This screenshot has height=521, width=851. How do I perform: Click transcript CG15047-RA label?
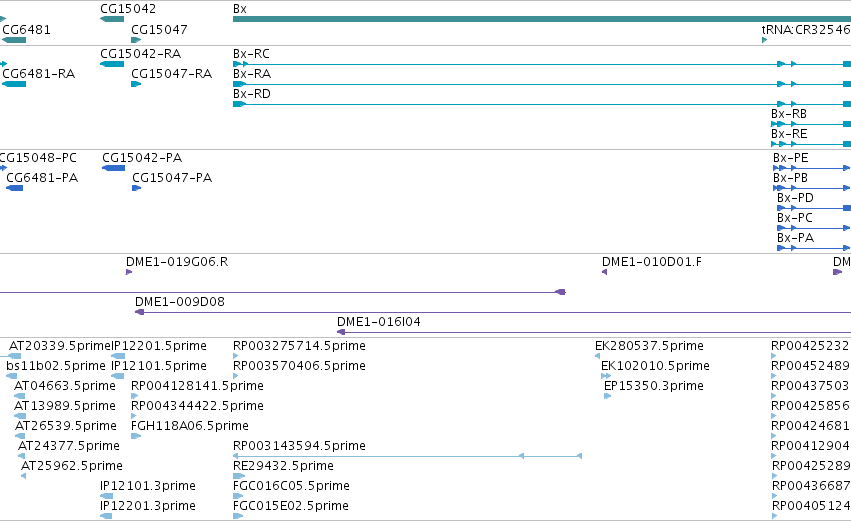coord(172,74)
